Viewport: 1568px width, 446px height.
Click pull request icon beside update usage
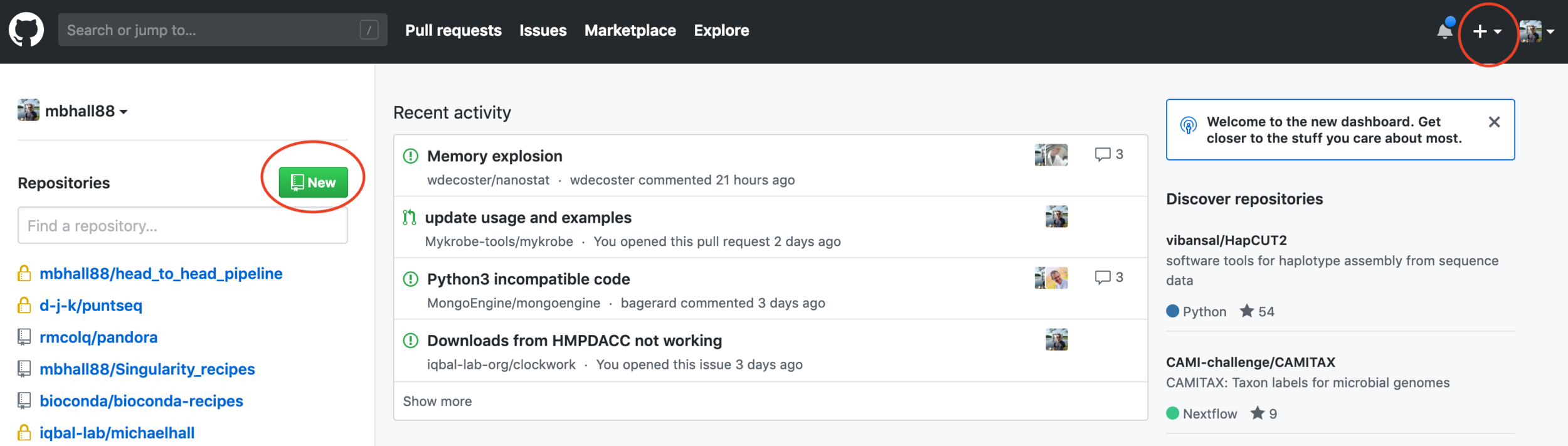click(410, 217)
